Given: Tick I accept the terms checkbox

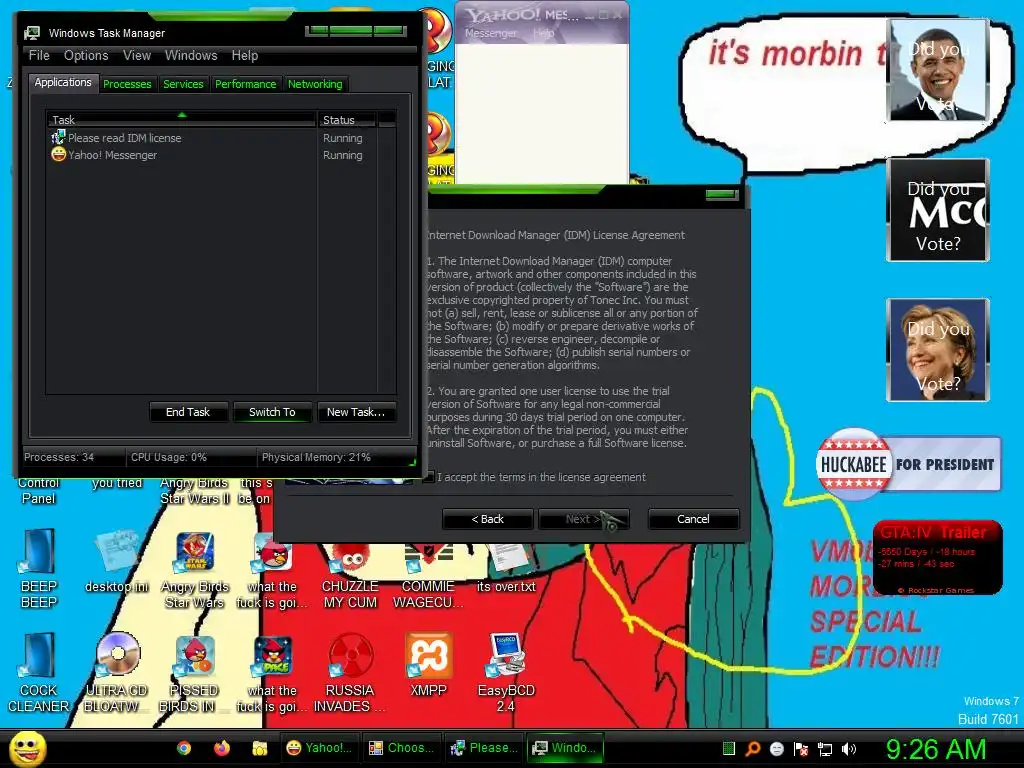Looking at the screenshot, I should [x=428, y=477].
